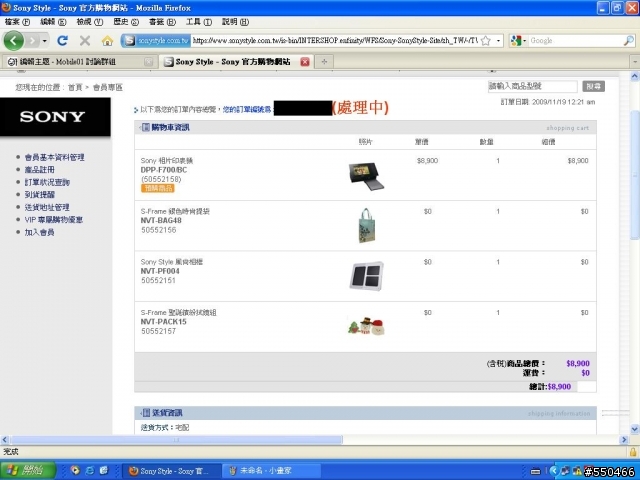Click the Show Desktop quick launch icon

point(104,471)
